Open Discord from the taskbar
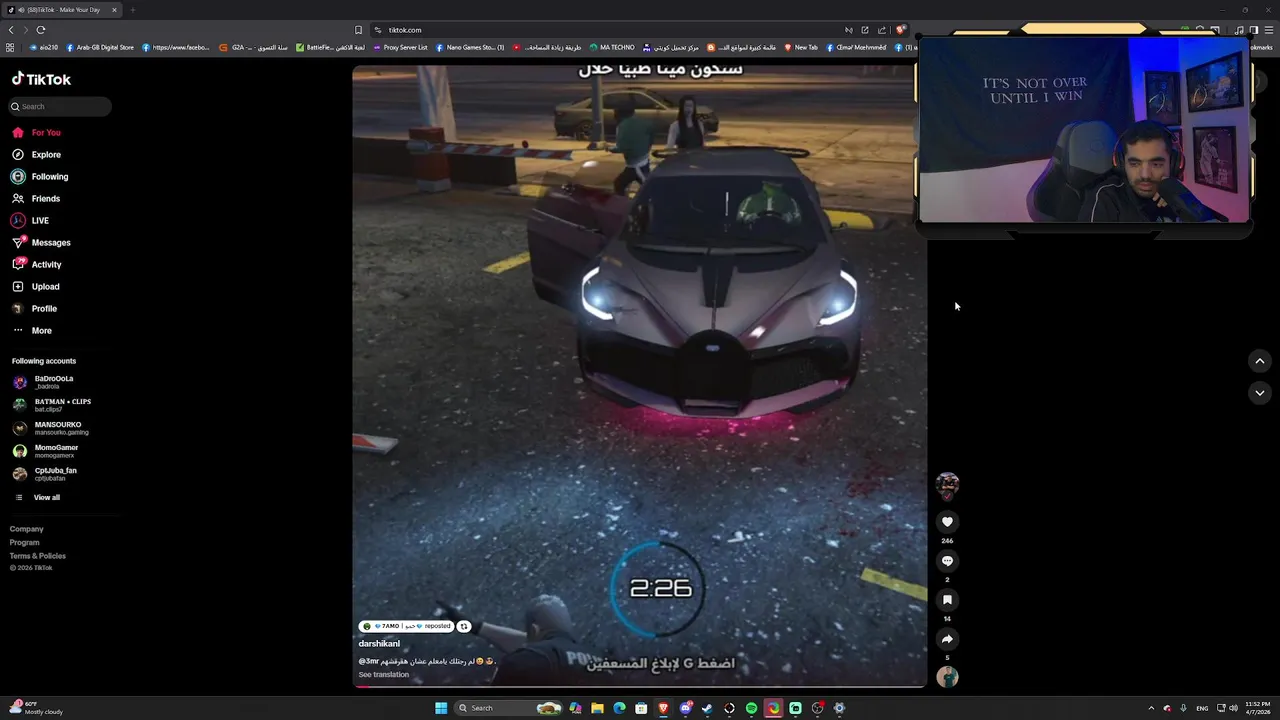Image resolution: width=1280 pixels, height=720 pixels. pyautogui.click(x=685, y=708)
